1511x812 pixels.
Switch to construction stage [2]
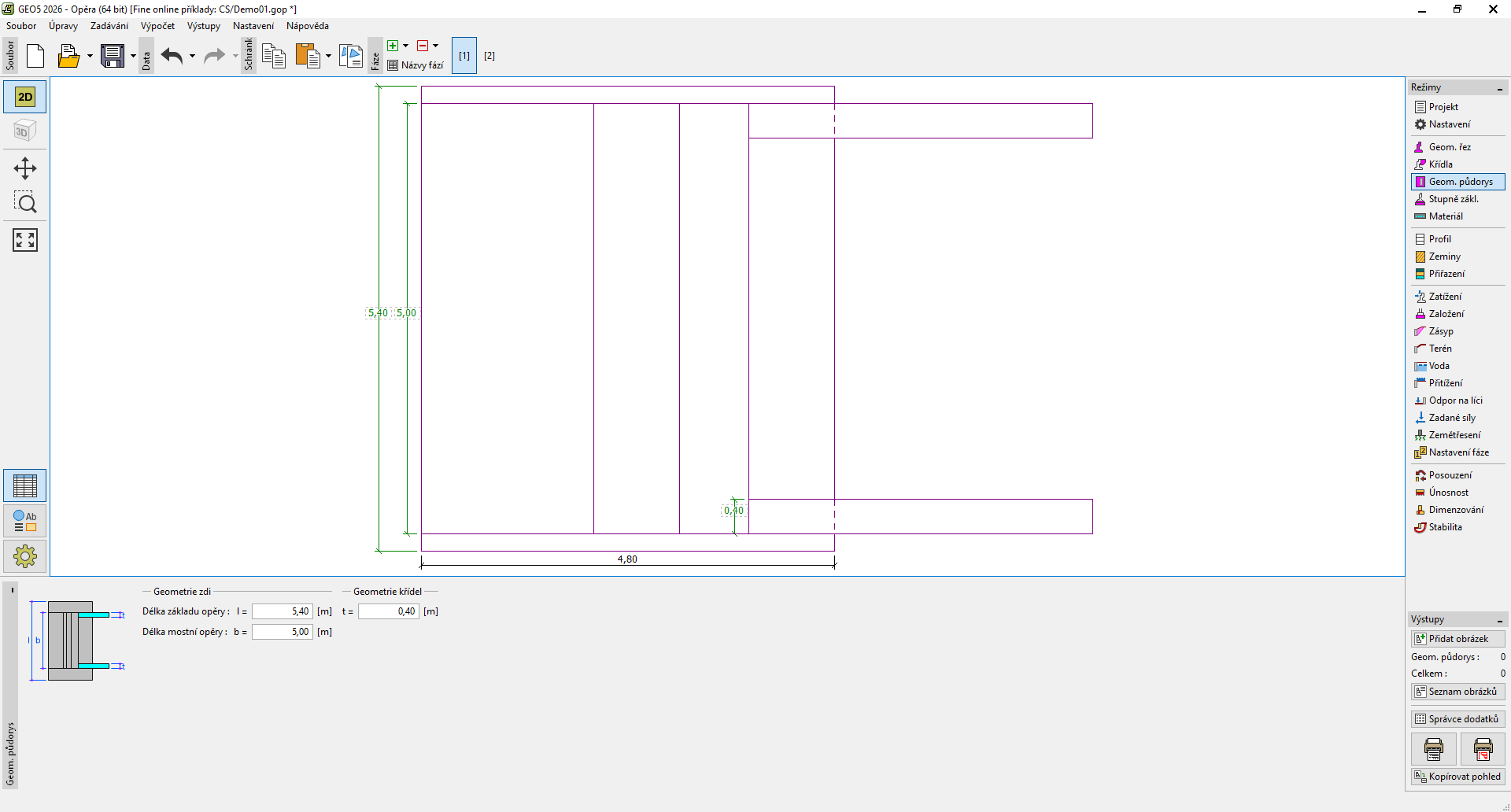(x=490, y=56)
